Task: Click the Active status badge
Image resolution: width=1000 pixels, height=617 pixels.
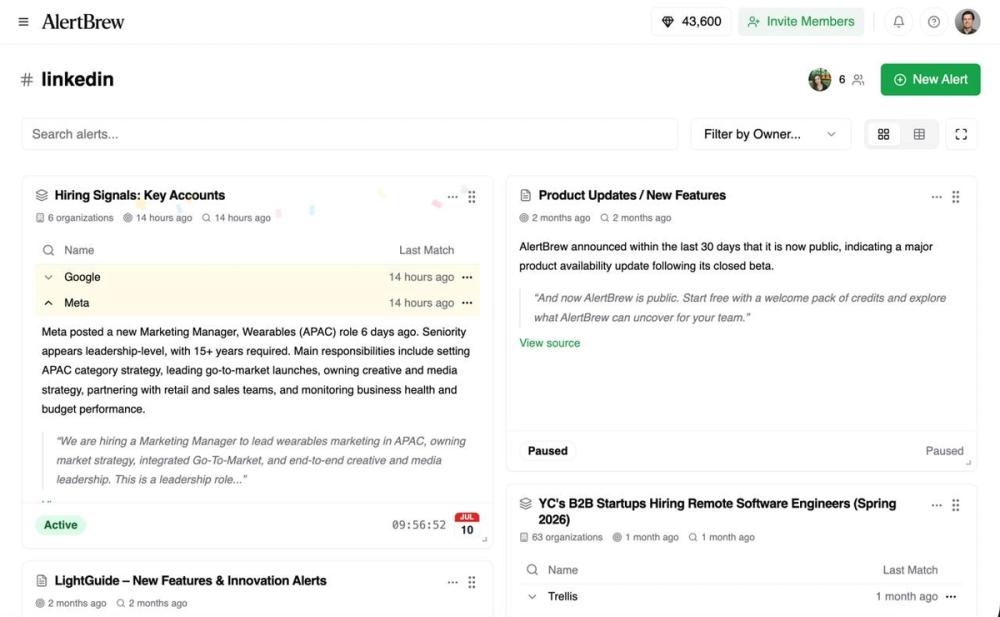Action: click(61, 524)
